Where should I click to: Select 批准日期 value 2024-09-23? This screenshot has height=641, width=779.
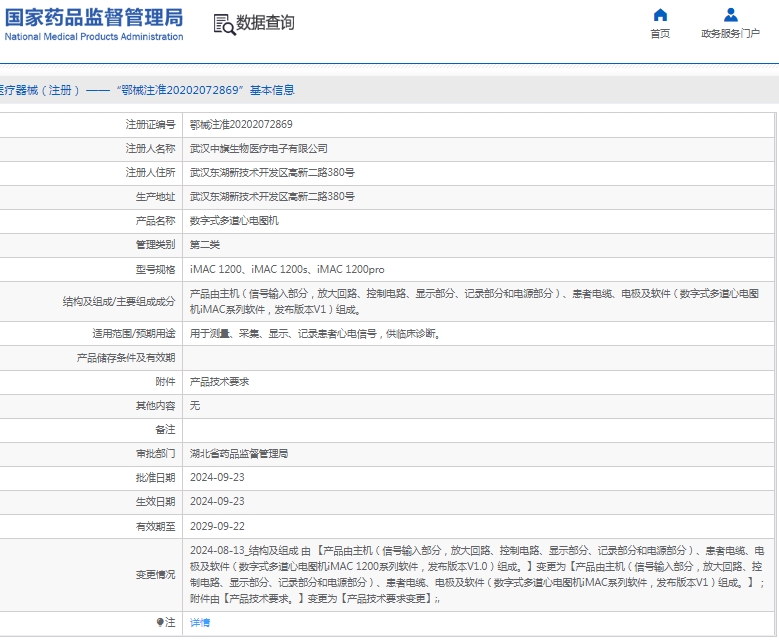tap(217, 478)
